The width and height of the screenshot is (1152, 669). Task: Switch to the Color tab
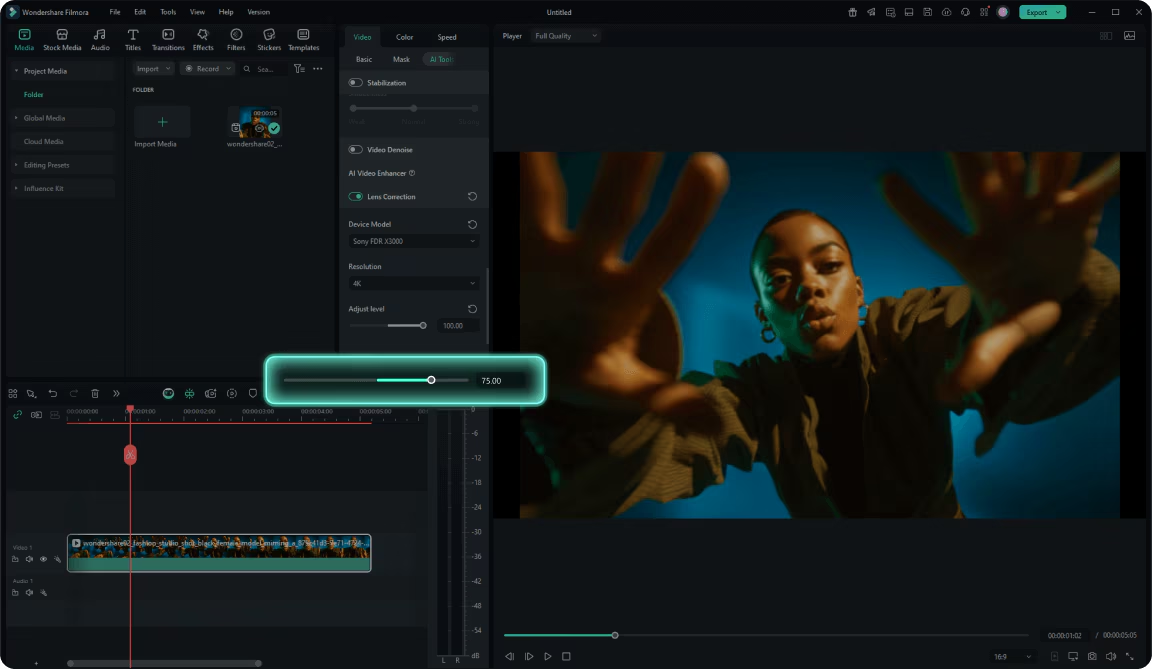click(404, 37)
